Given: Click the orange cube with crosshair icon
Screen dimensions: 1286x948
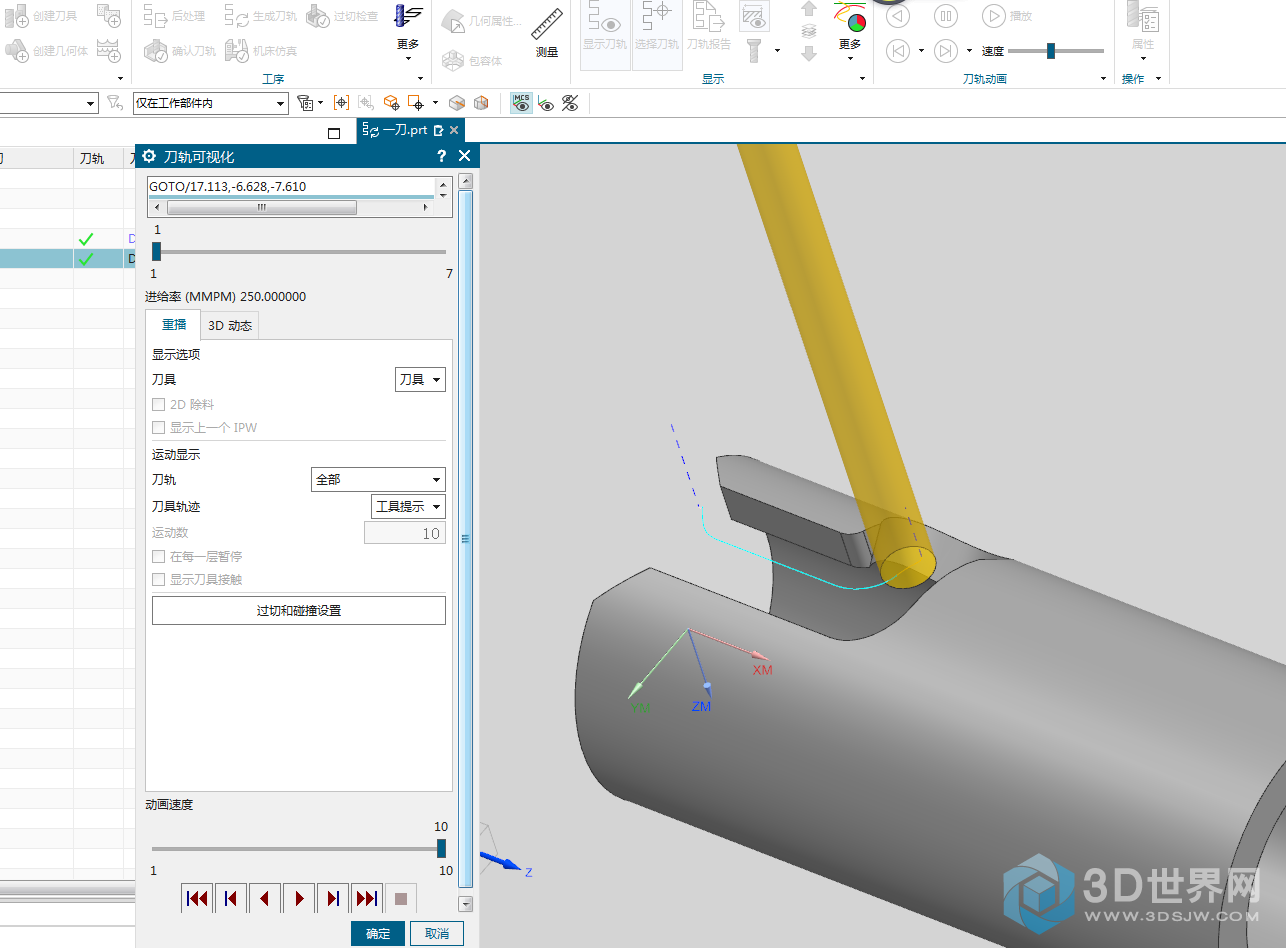Looking at the screenshot, I should (x=391, y=102).
